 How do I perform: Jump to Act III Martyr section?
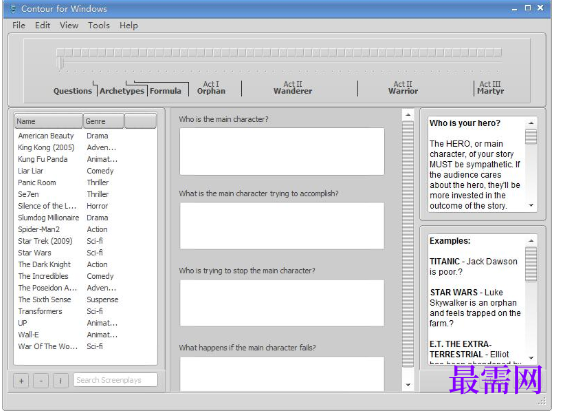[490, 88]
